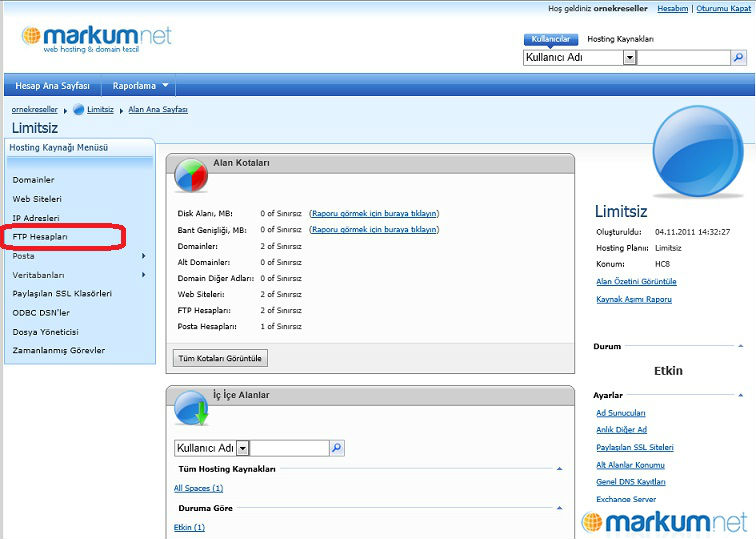Open Zamanlanmış Görevler menu item
The height and width of the screenshot is (539, 756).
coord(59,350)
